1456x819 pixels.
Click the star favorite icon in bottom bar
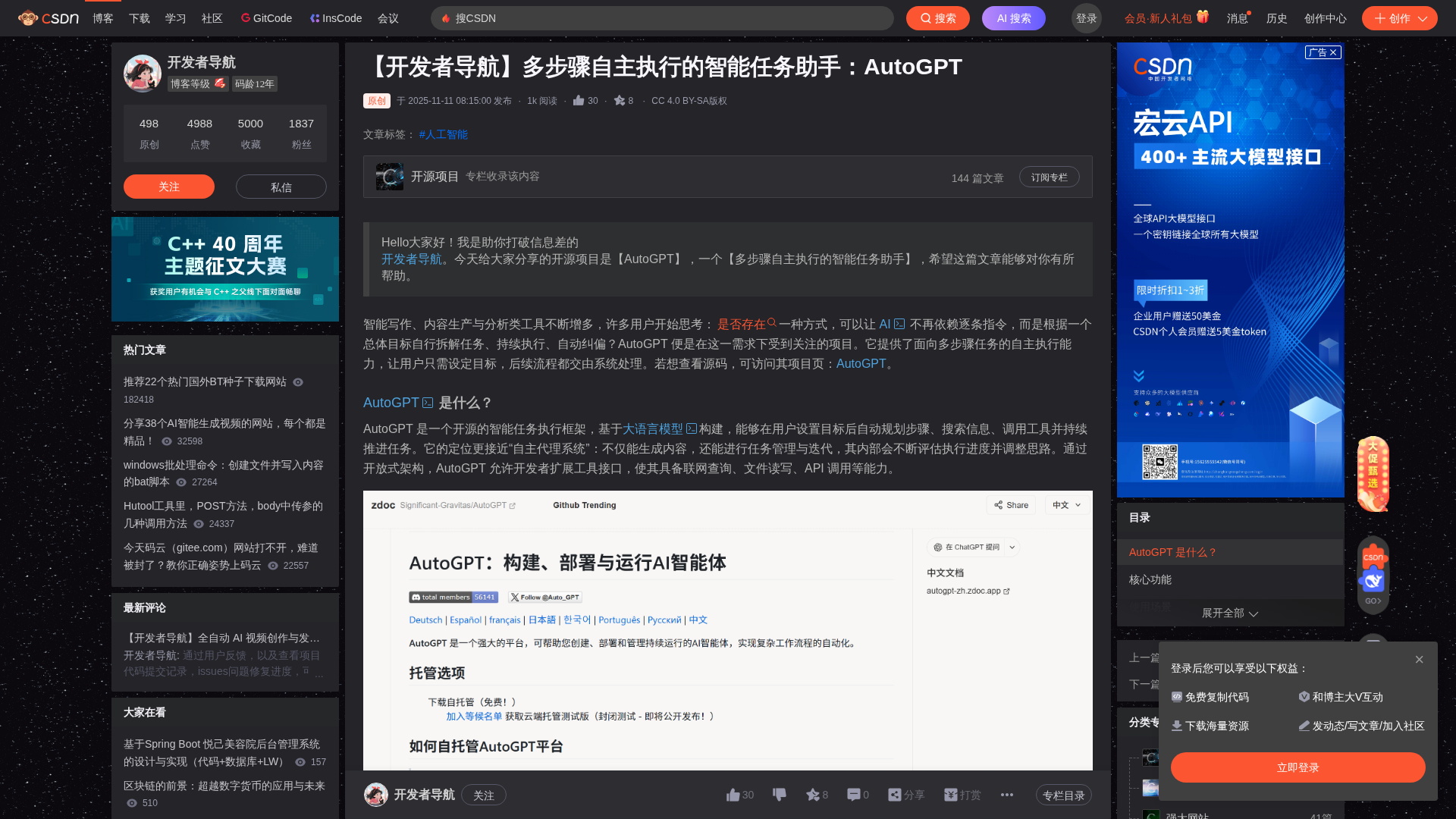pyautogui.click(x=813, y=795)
